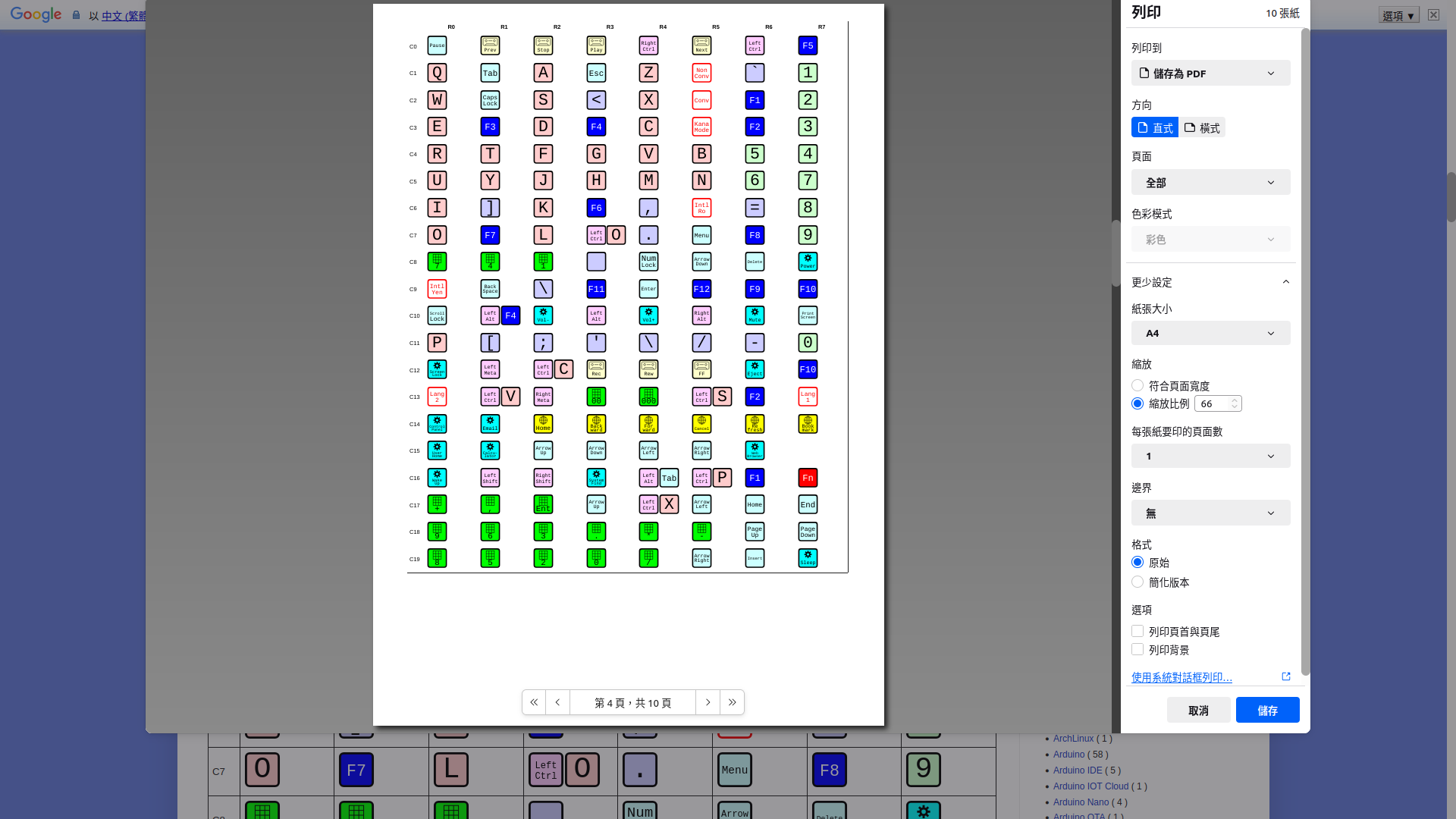
Task: Open the 列印到 destination dropdown (儲存為 PDF)
Action: coord(1211,73)
